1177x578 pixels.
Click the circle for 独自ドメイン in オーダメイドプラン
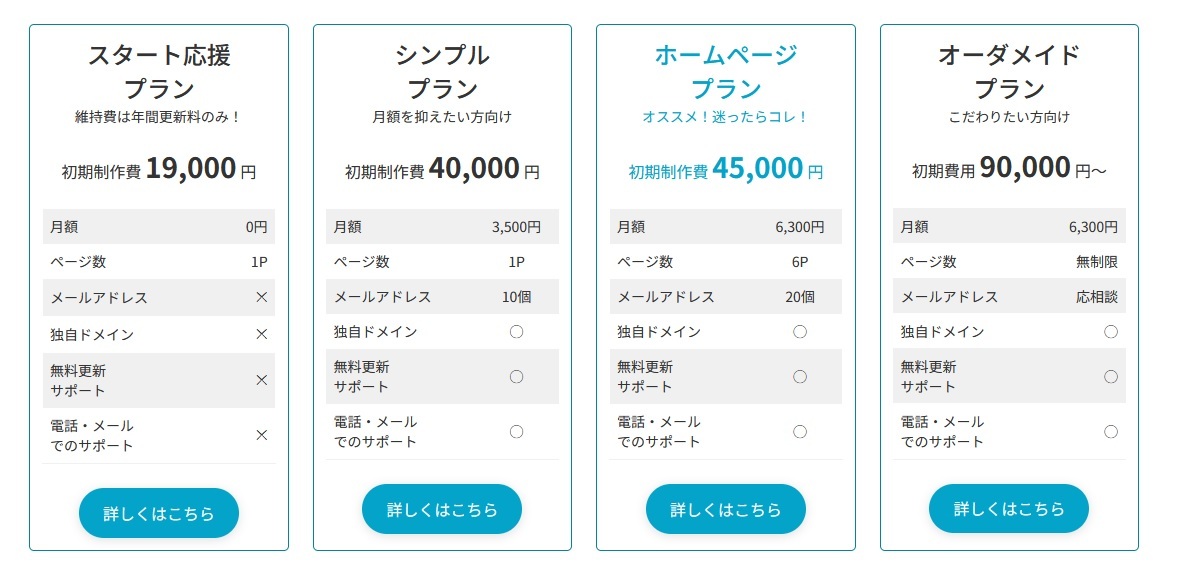[1111, 332]
